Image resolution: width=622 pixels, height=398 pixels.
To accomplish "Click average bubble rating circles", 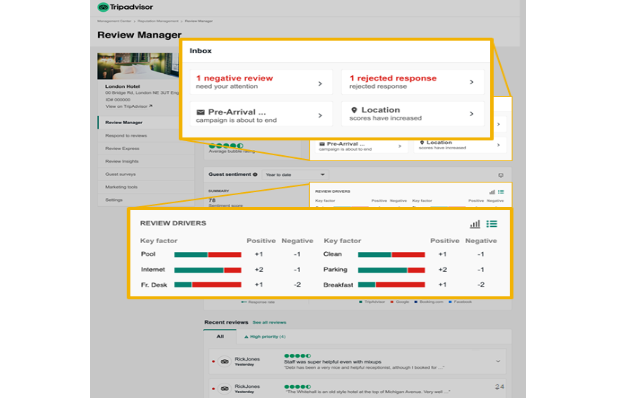I will 226,146.
